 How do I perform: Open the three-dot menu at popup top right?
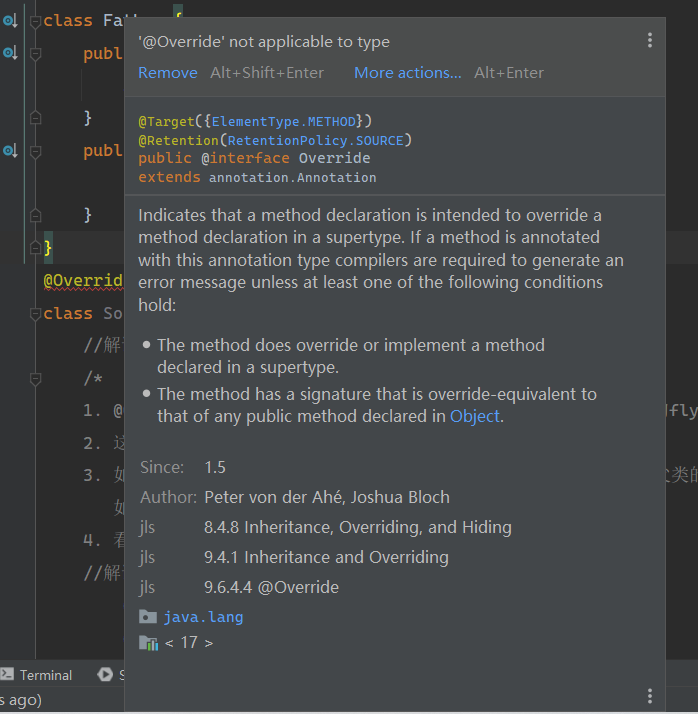pos(650,41)
